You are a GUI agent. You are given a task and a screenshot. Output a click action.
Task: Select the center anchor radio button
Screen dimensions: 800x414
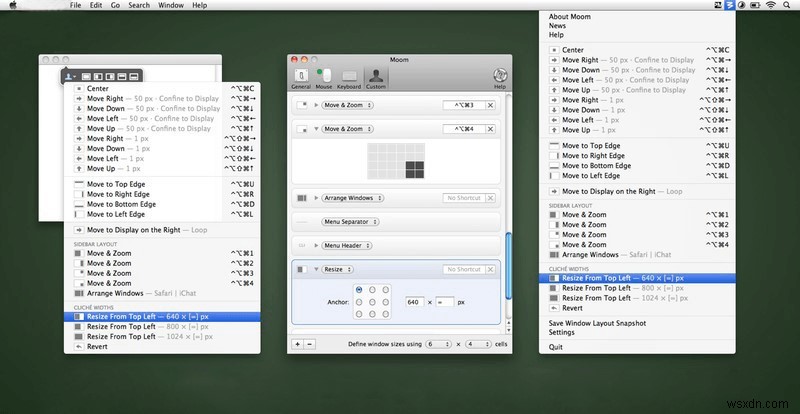372,301
